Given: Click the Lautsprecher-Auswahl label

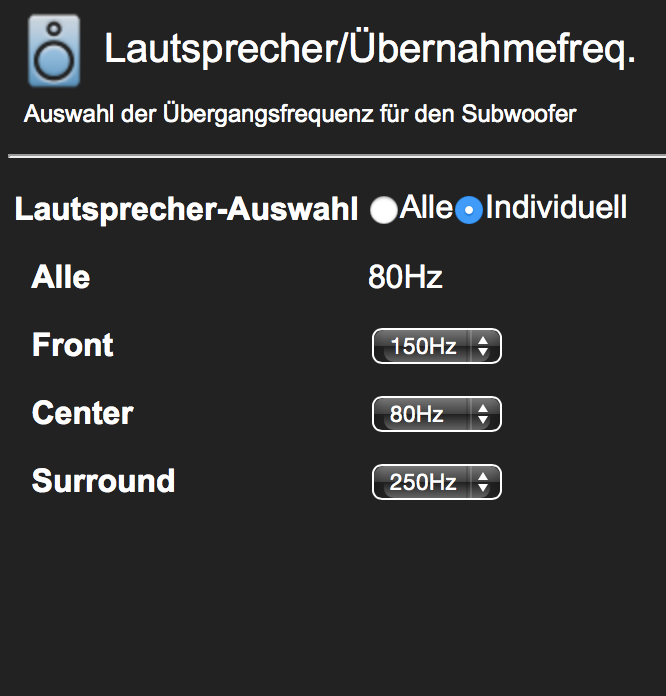Looking at the screenshot, I should [x=187, y=210].
